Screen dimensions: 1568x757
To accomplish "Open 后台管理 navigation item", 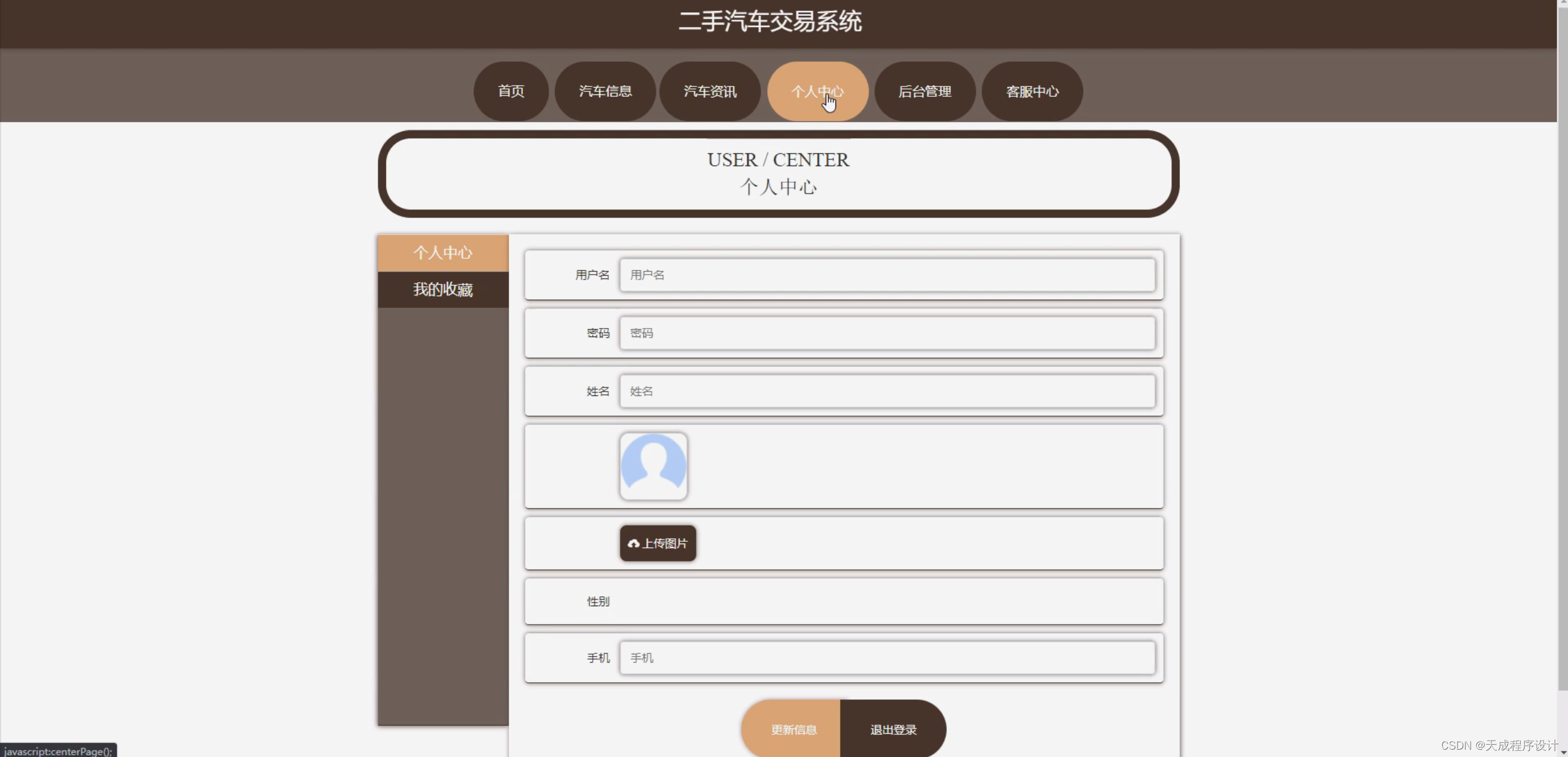I will 924,91.
